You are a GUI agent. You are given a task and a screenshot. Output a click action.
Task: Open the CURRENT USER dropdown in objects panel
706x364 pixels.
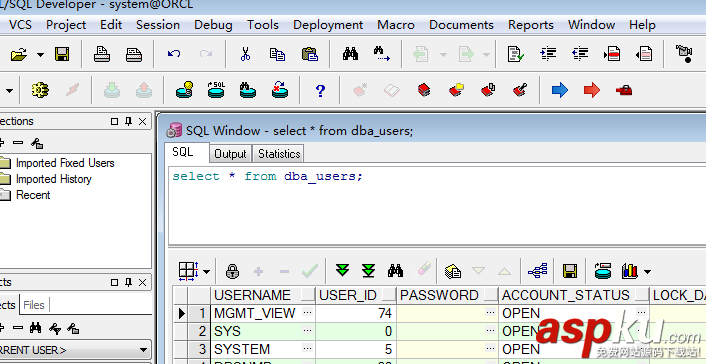click(144, 350)
